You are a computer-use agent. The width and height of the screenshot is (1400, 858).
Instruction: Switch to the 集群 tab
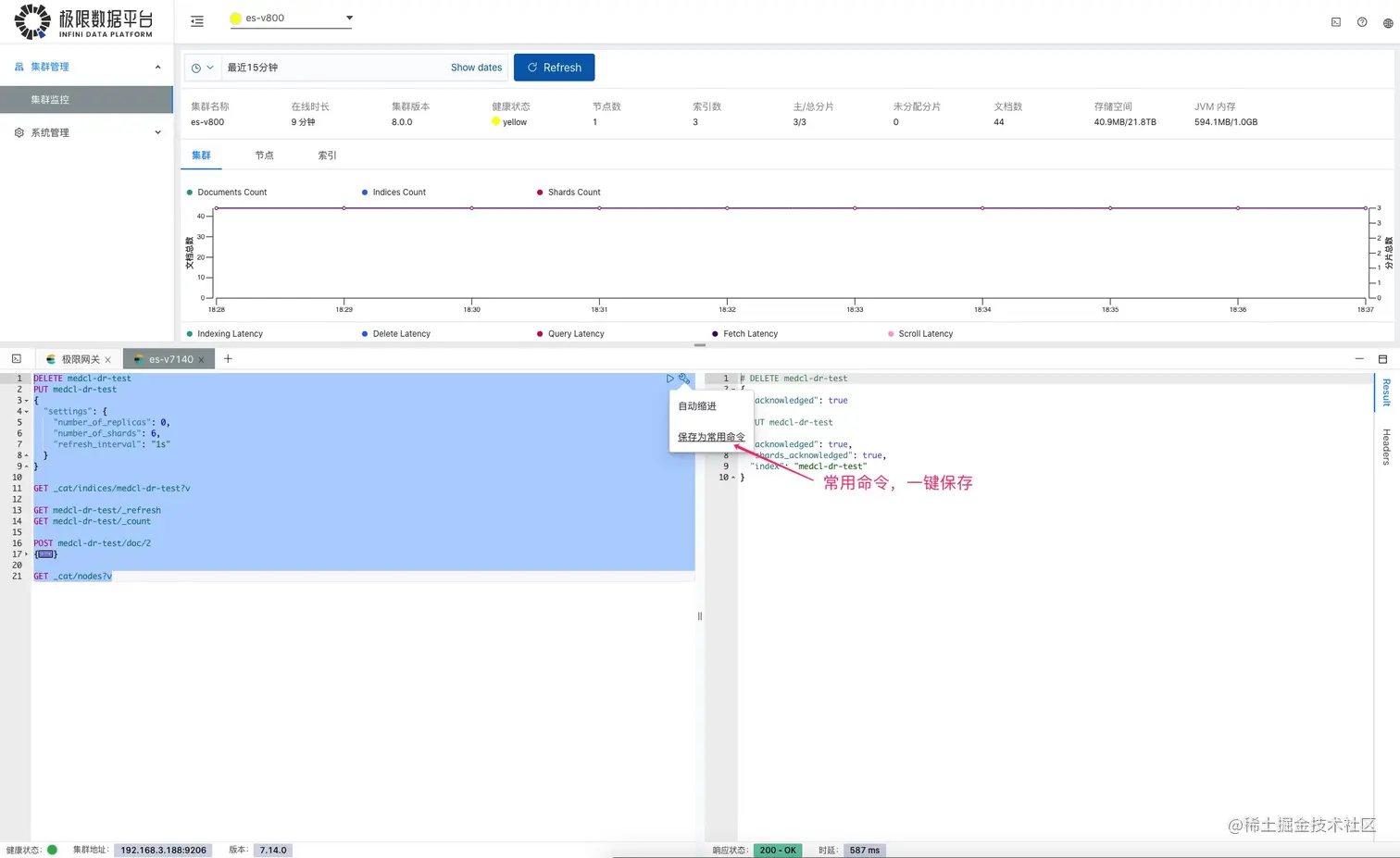pyautogui.click(x=201, y=155)
